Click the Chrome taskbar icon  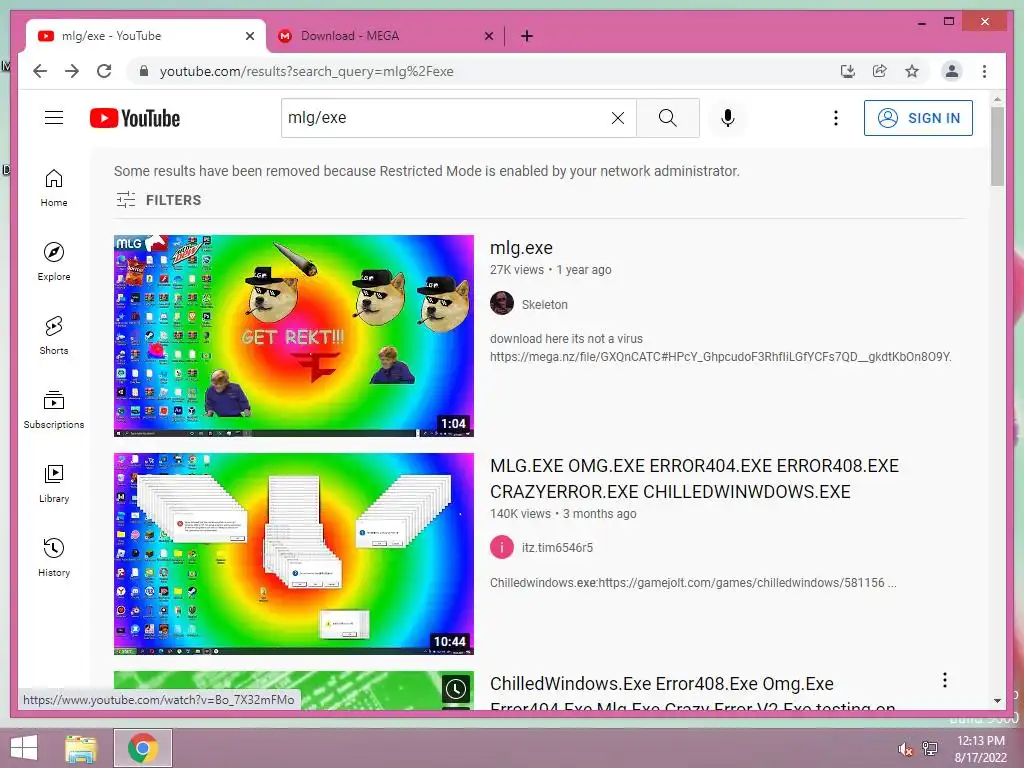point(142,748)
